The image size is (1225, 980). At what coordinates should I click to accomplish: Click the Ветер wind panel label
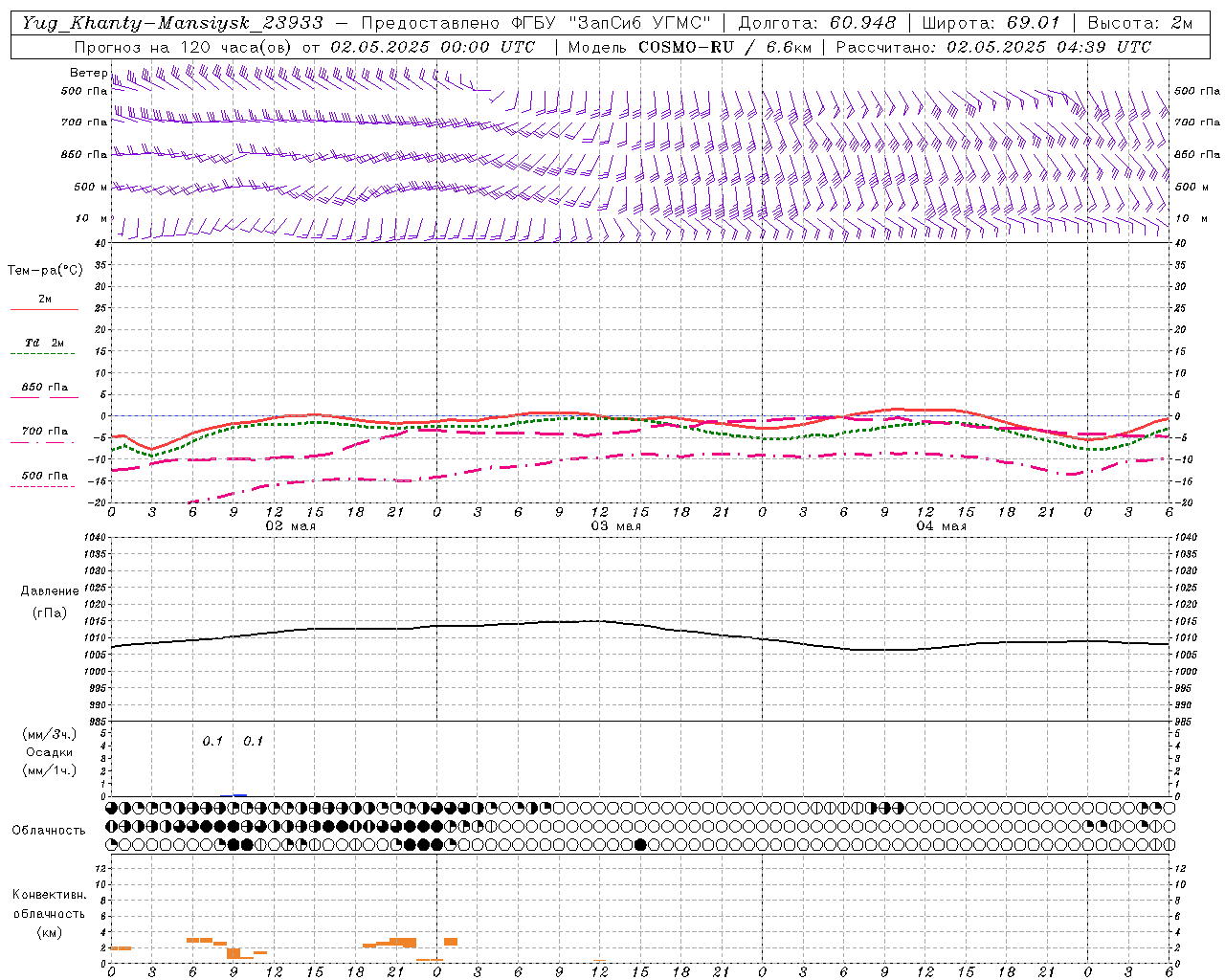click(x=88, y=73)
